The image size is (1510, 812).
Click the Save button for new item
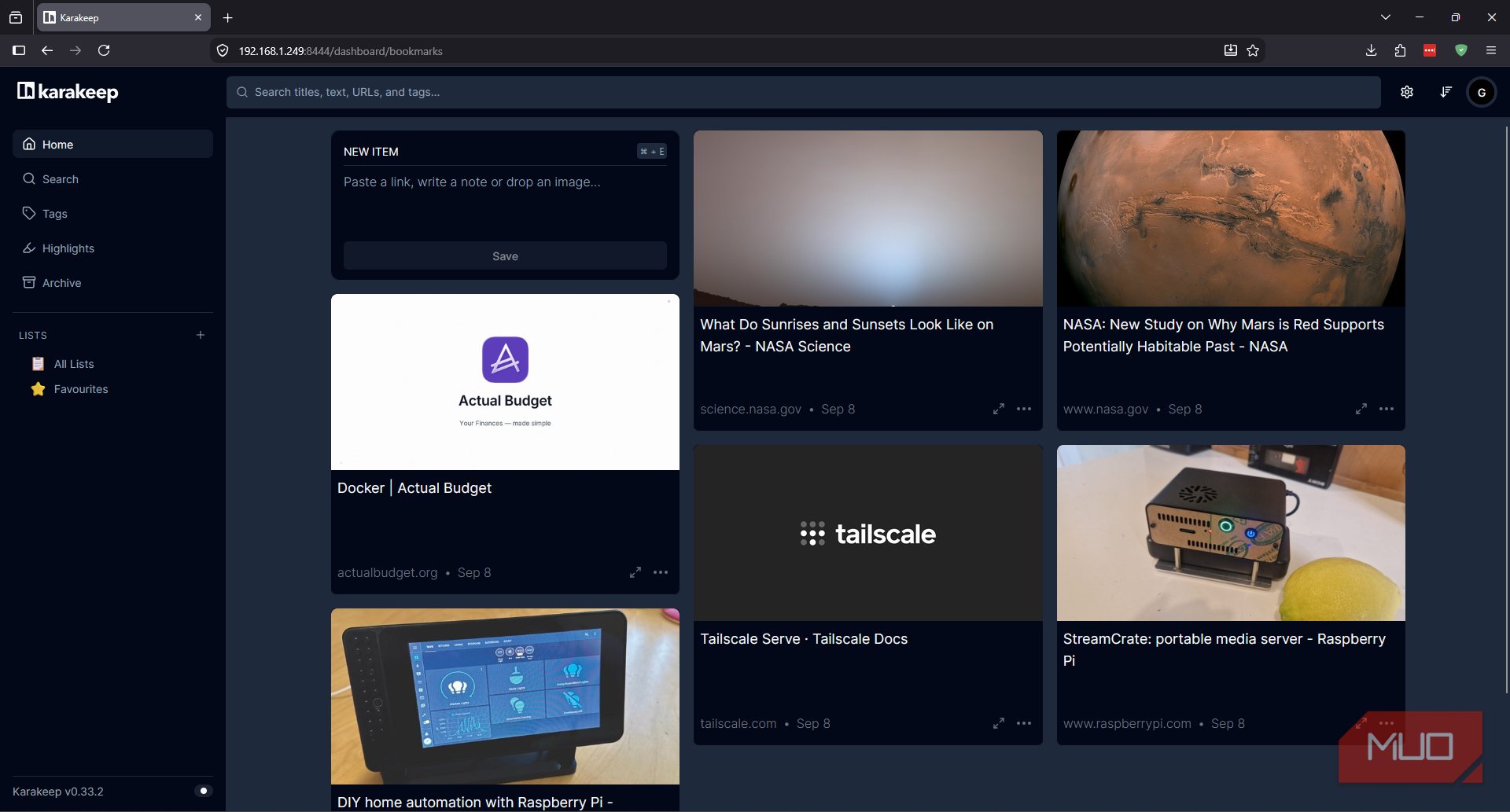(505, 256)
